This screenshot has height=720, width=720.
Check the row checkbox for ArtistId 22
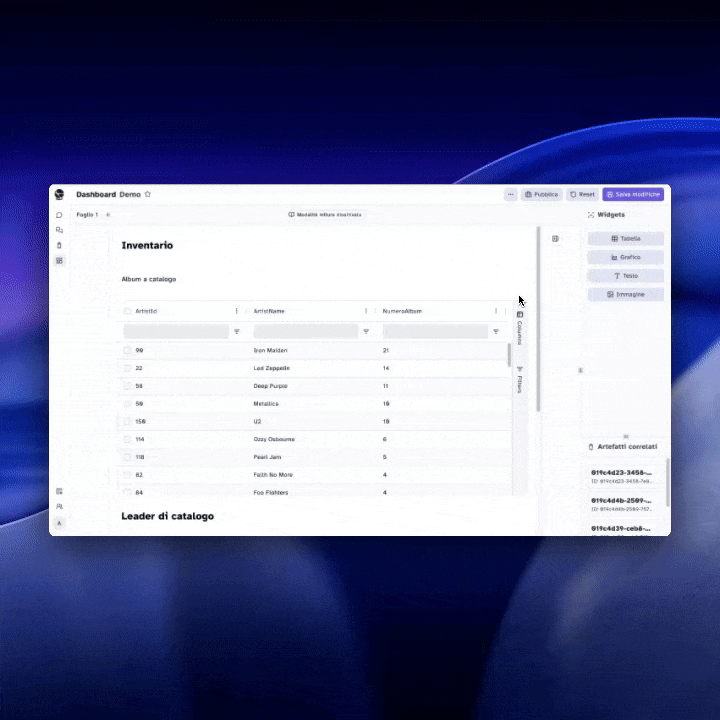(127, 368)
